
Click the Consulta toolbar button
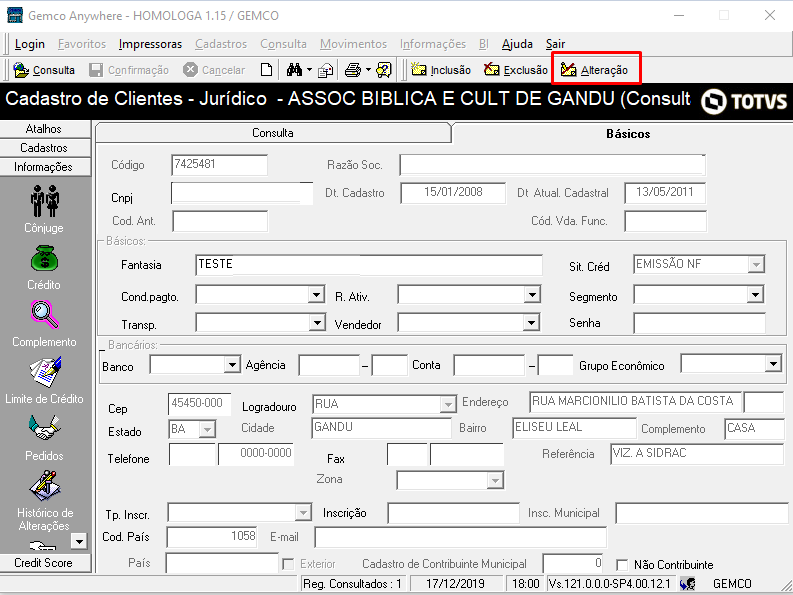[x=43, y=70]
